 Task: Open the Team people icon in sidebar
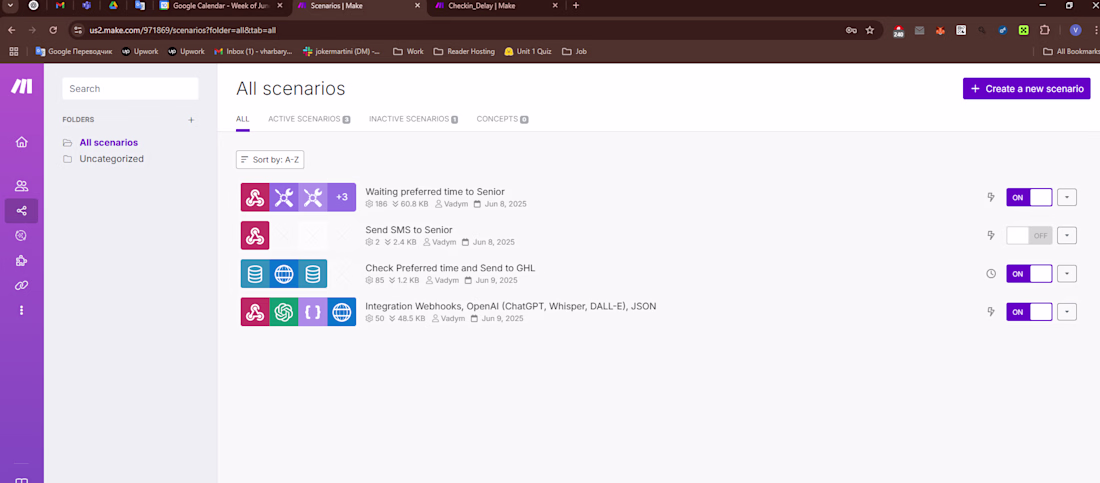click(x=22, y=186)
